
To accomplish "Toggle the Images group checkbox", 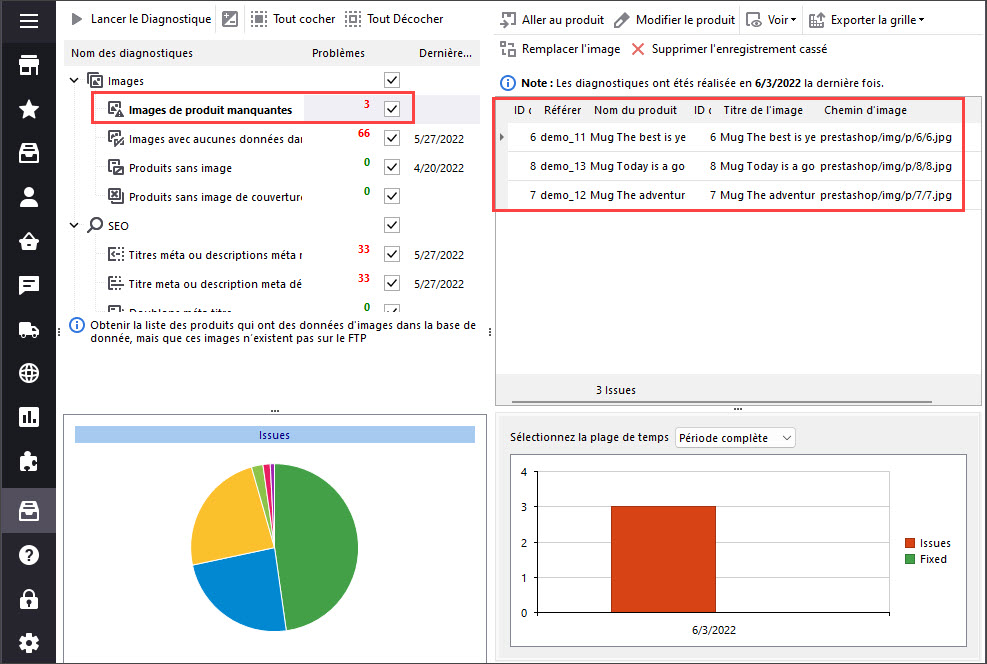I will 392,80.
